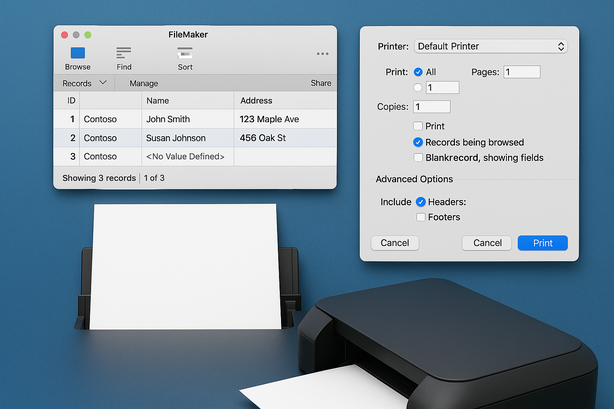Open the Default Printer dropdown
This screenshot has height=409, width=614.
click(x=491, y=46)
